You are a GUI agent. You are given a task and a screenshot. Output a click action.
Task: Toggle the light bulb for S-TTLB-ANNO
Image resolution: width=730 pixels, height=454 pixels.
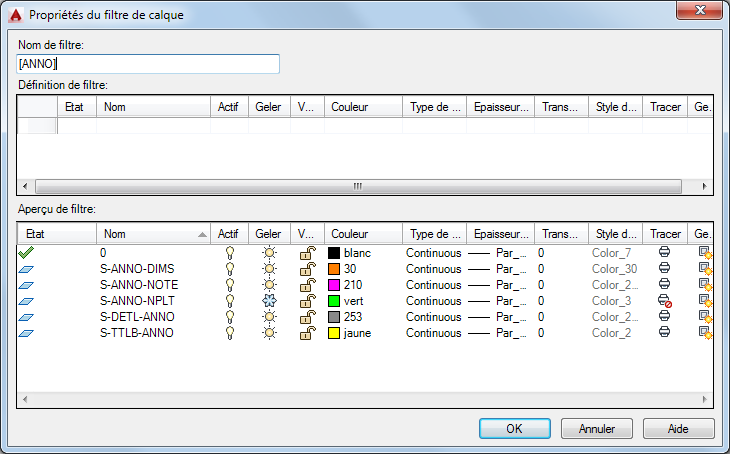(x=230, y=333)
